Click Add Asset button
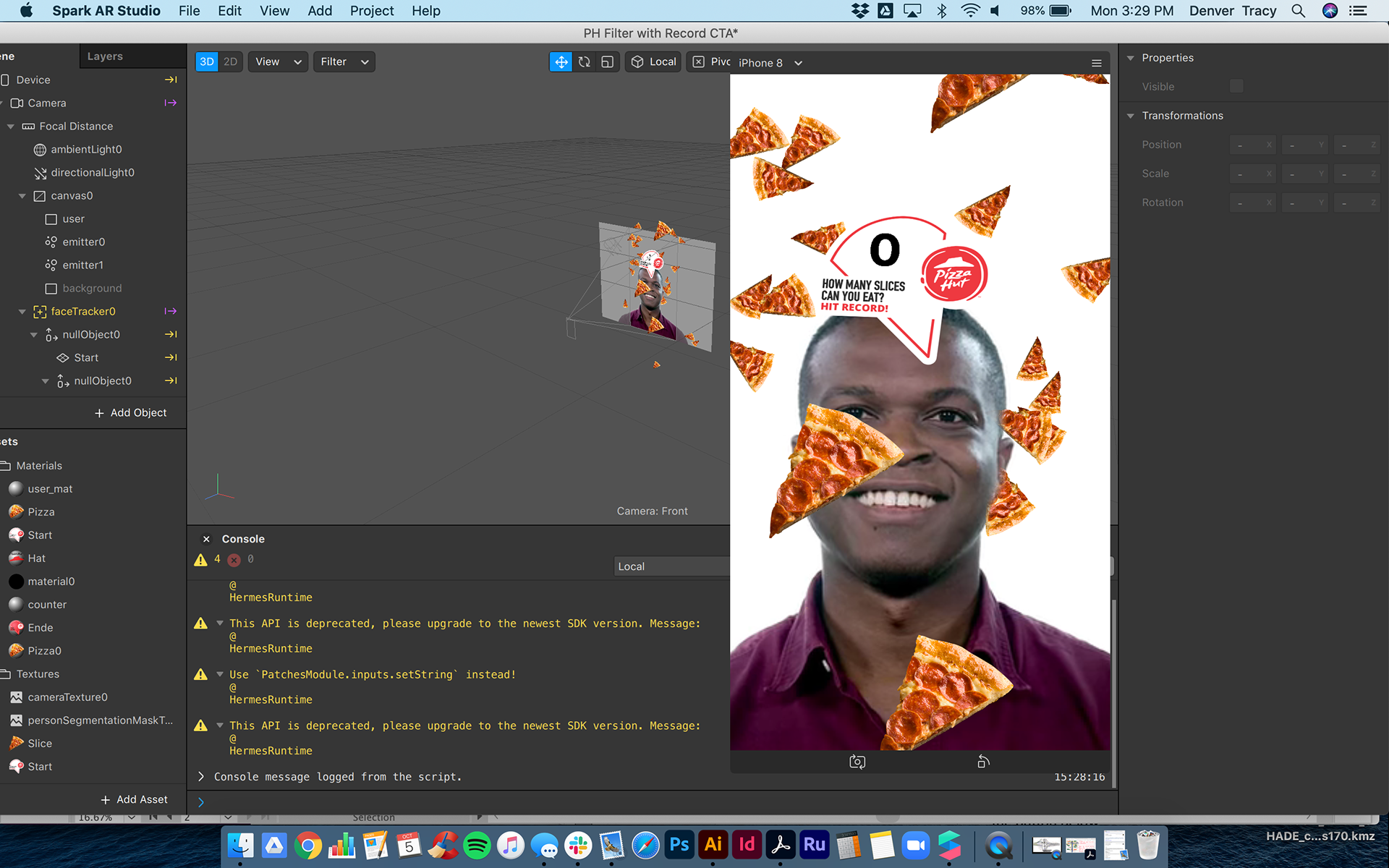 [134, 799]
